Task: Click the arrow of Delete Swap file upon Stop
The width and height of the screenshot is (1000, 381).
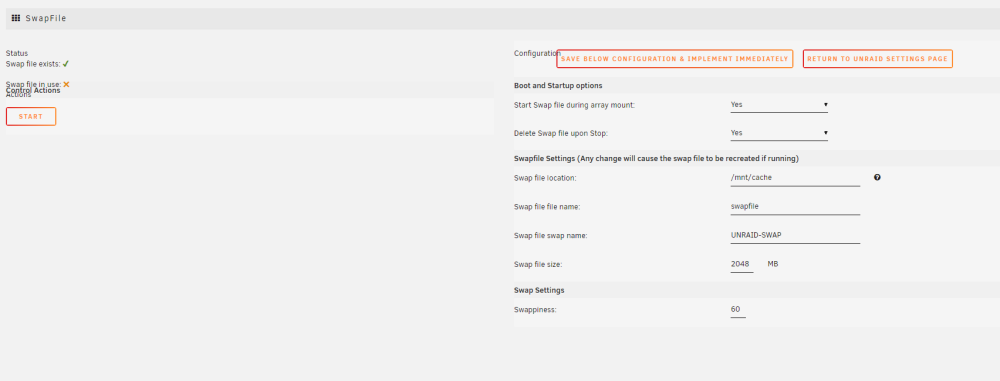Action: tap(825, 133)
